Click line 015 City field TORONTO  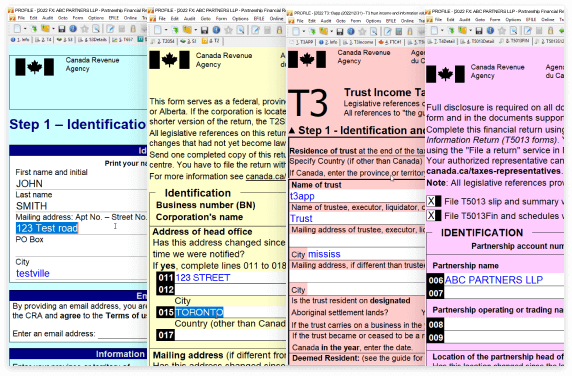tap(230, 312)
